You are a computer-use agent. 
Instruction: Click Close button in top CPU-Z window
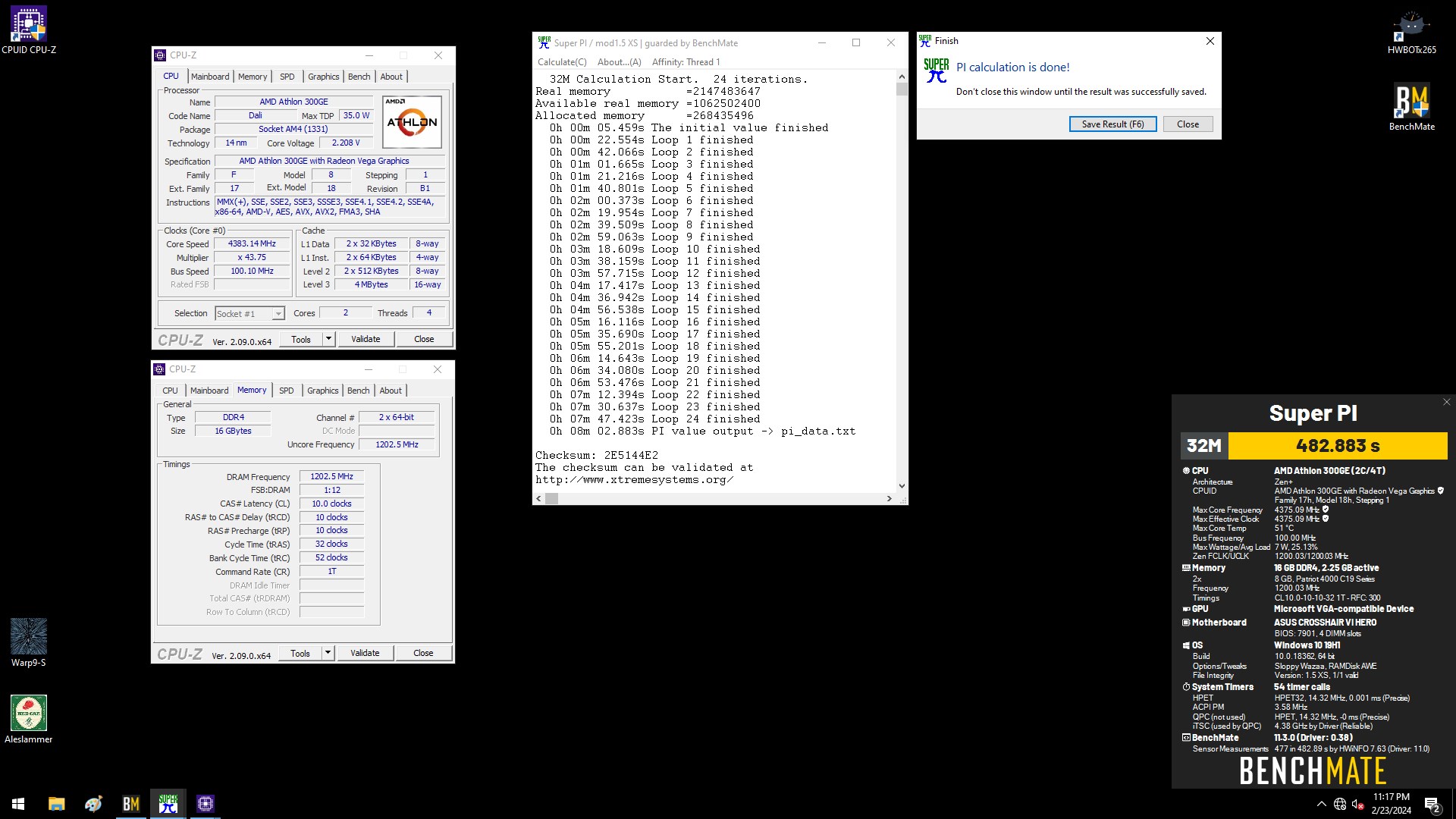[x=424, y=339]
